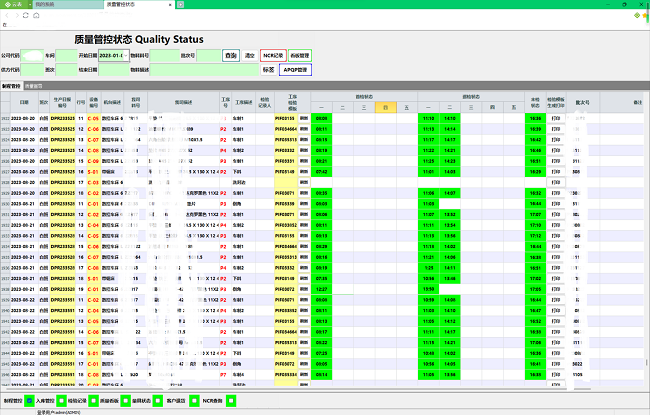Click the 查询 search button
Viewport: 650px width, 415px height.
point(231,56)
